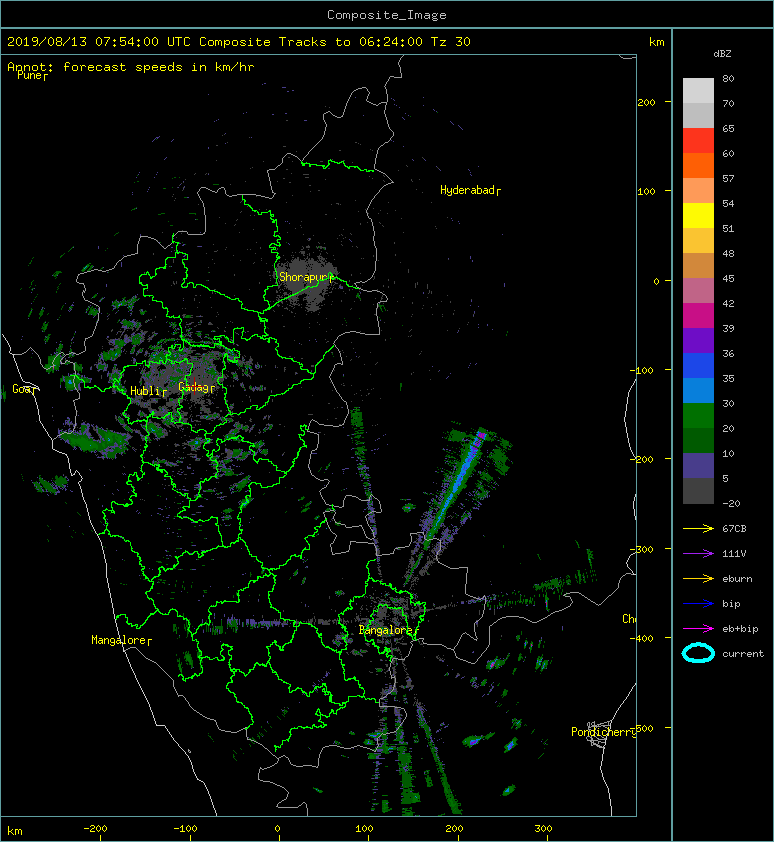Click the yellow 67CB track arrow in legend
Viewport: 774px width, 842px height.
pos(698,528)
